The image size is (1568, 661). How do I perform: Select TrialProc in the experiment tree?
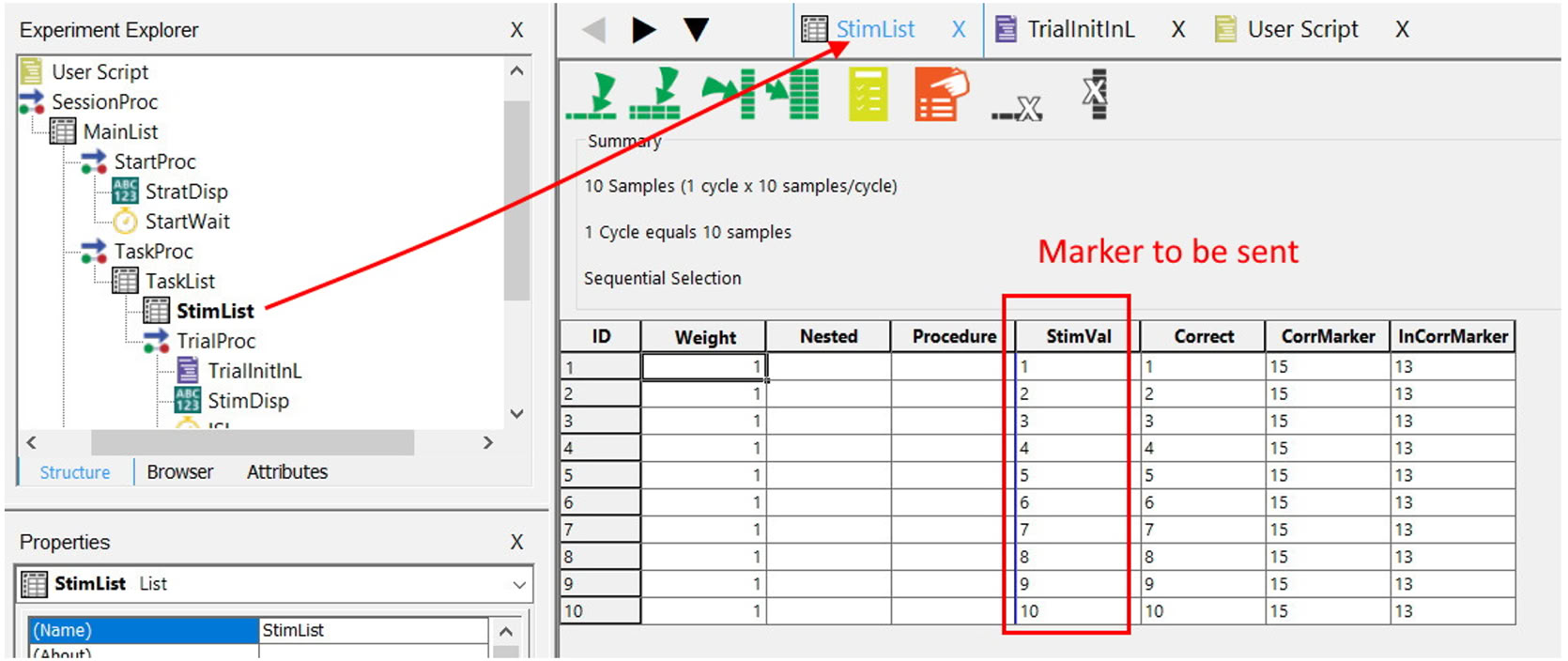click(x=216, y=341)
